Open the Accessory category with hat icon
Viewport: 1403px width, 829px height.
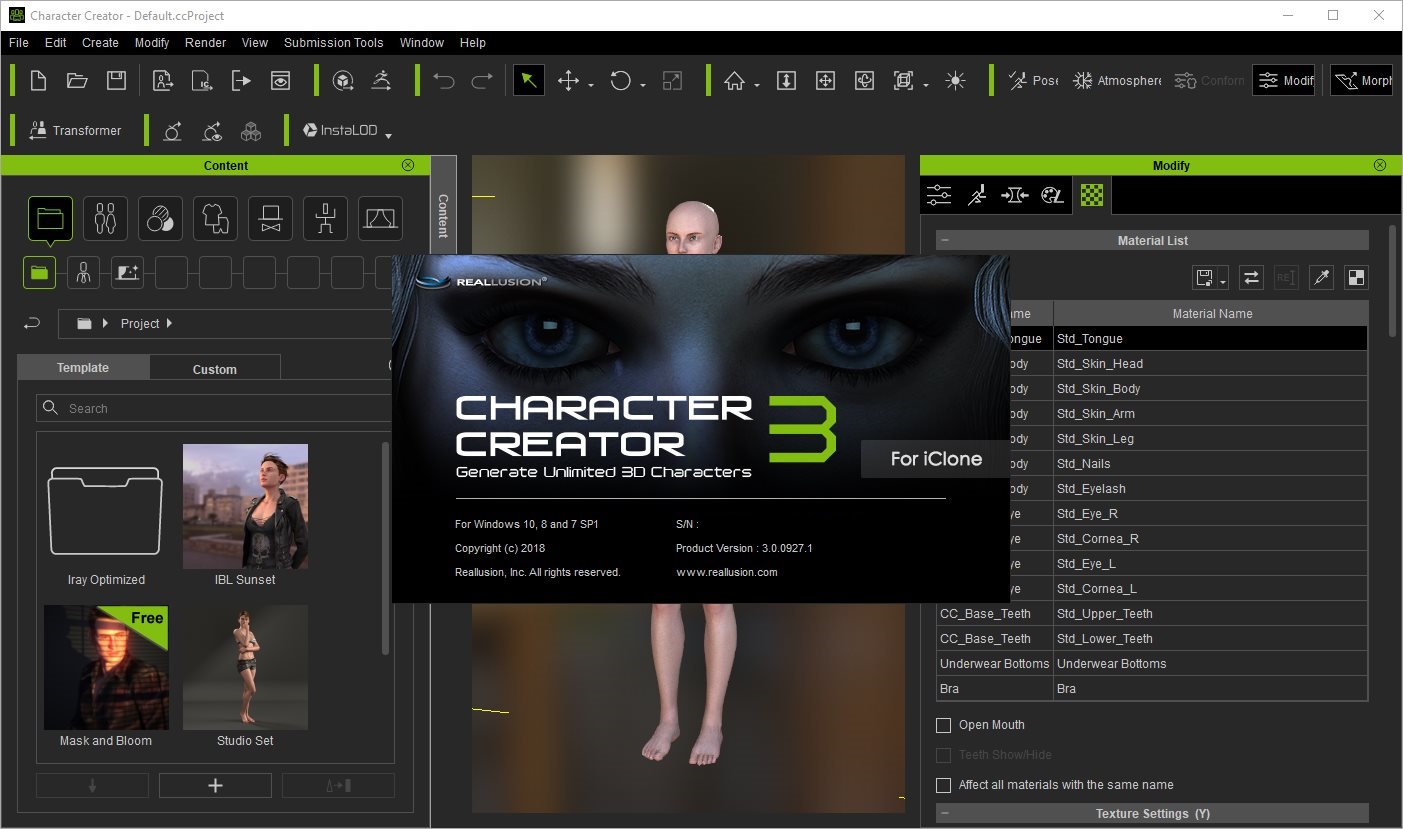pos(270,218)
